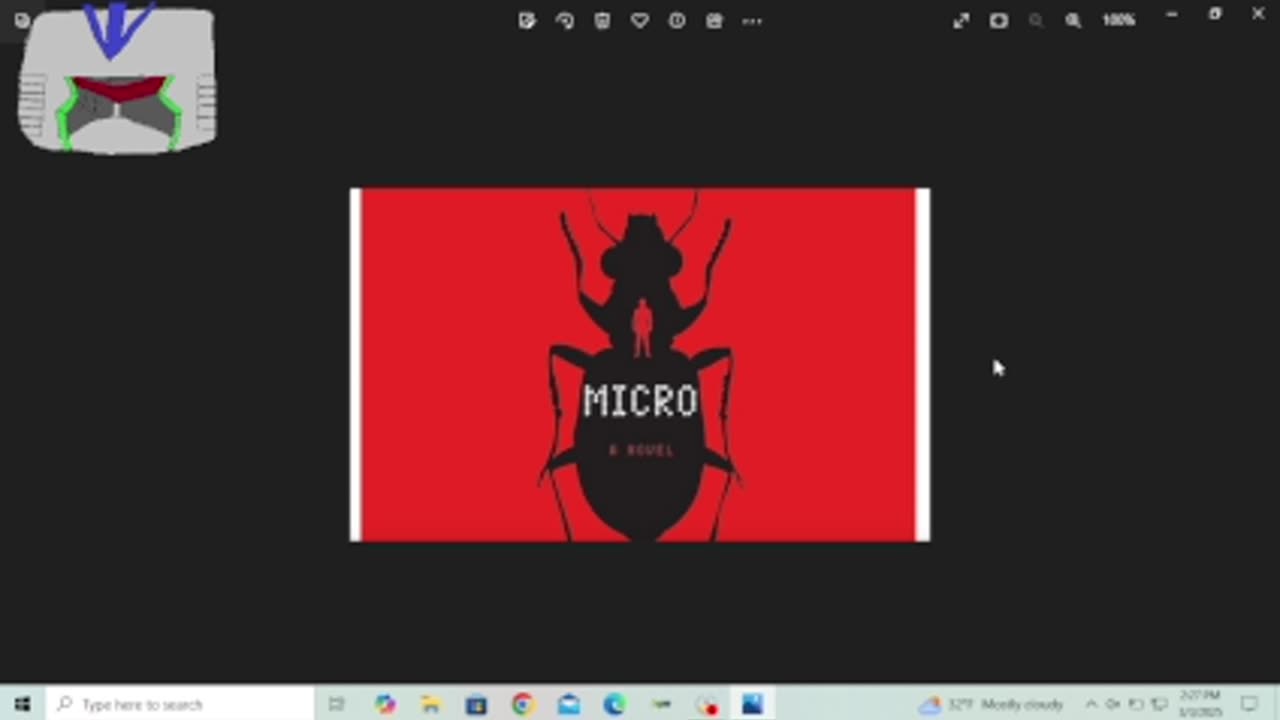Launch Microsoft Edge from the taskbar
Screen dimensions: 1280x720
614,704
